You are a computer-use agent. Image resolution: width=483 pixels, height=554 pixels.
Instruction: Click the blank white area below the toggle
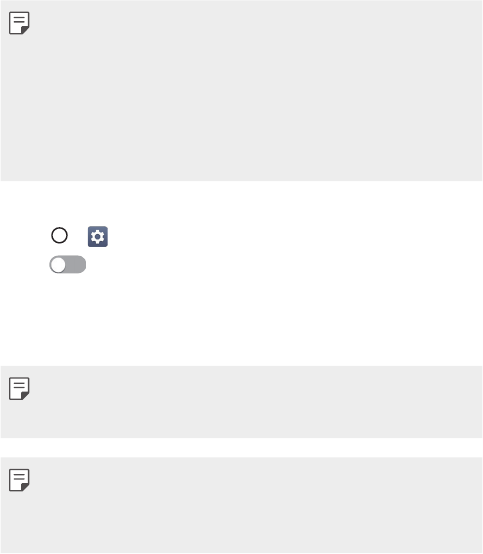pos(241,320)
